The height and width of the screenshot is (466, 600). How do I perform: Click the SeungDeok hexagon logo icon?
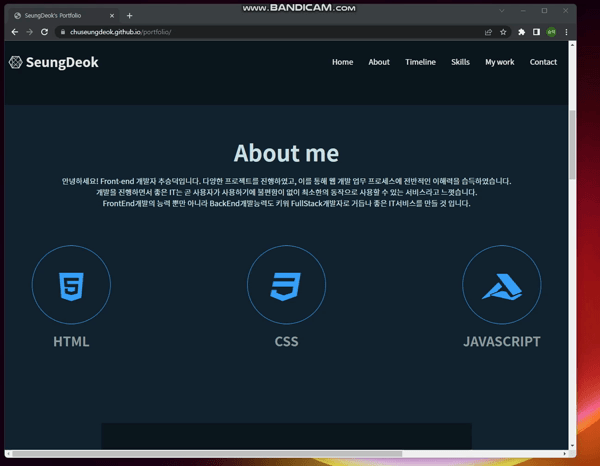click(16, 62)
